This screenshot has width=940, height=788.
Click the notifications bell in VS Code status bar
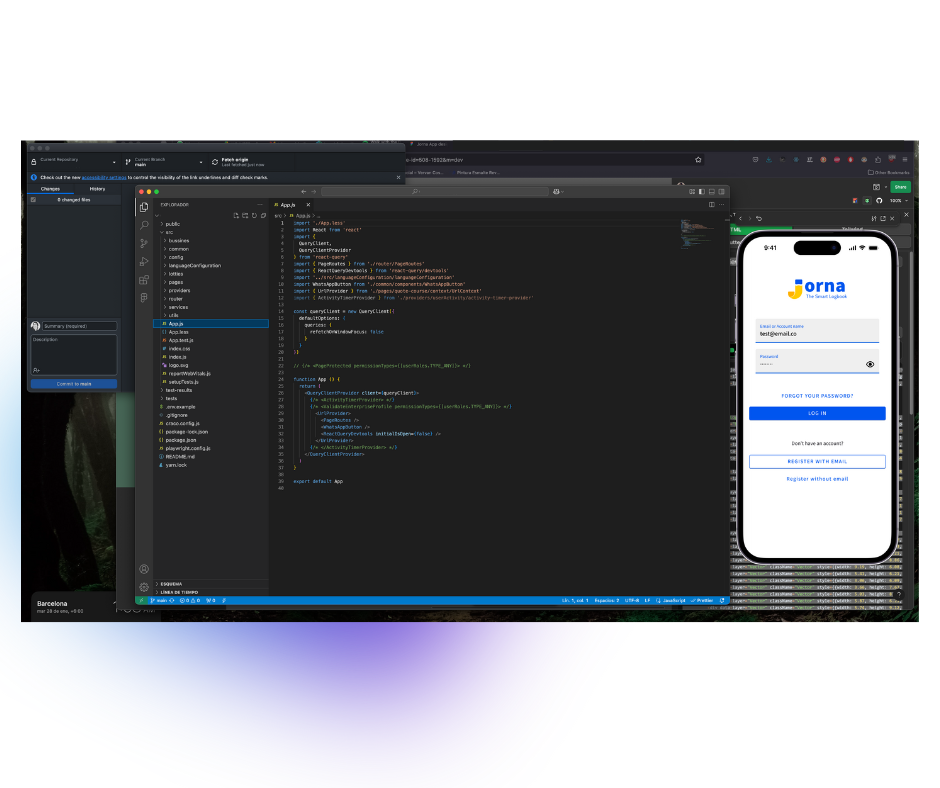pyautogui.click(x=722, y=600)
